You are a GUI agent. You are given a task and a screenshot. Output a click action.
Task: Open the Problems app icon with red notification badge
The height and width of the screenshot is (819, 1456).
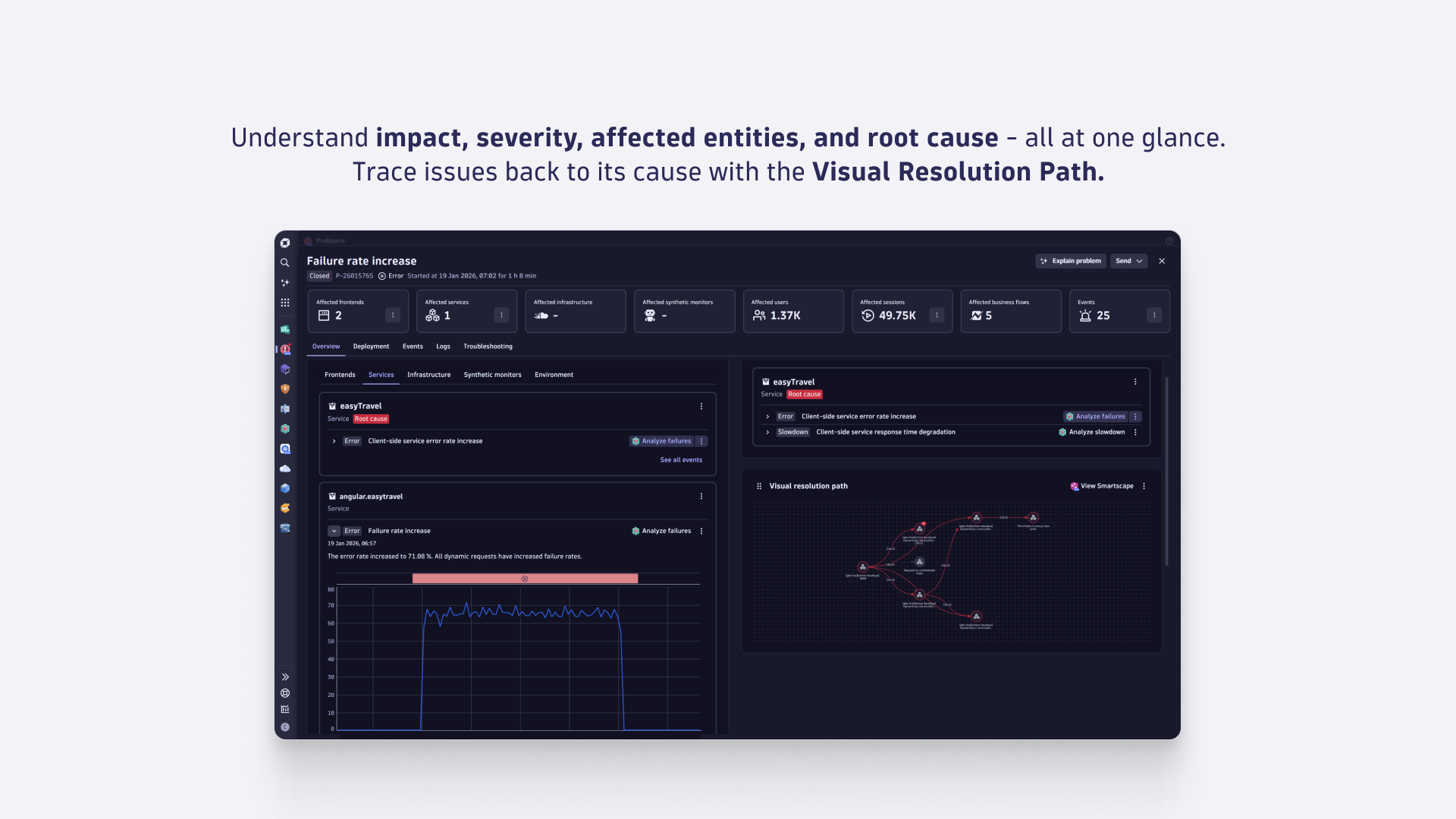285,350
